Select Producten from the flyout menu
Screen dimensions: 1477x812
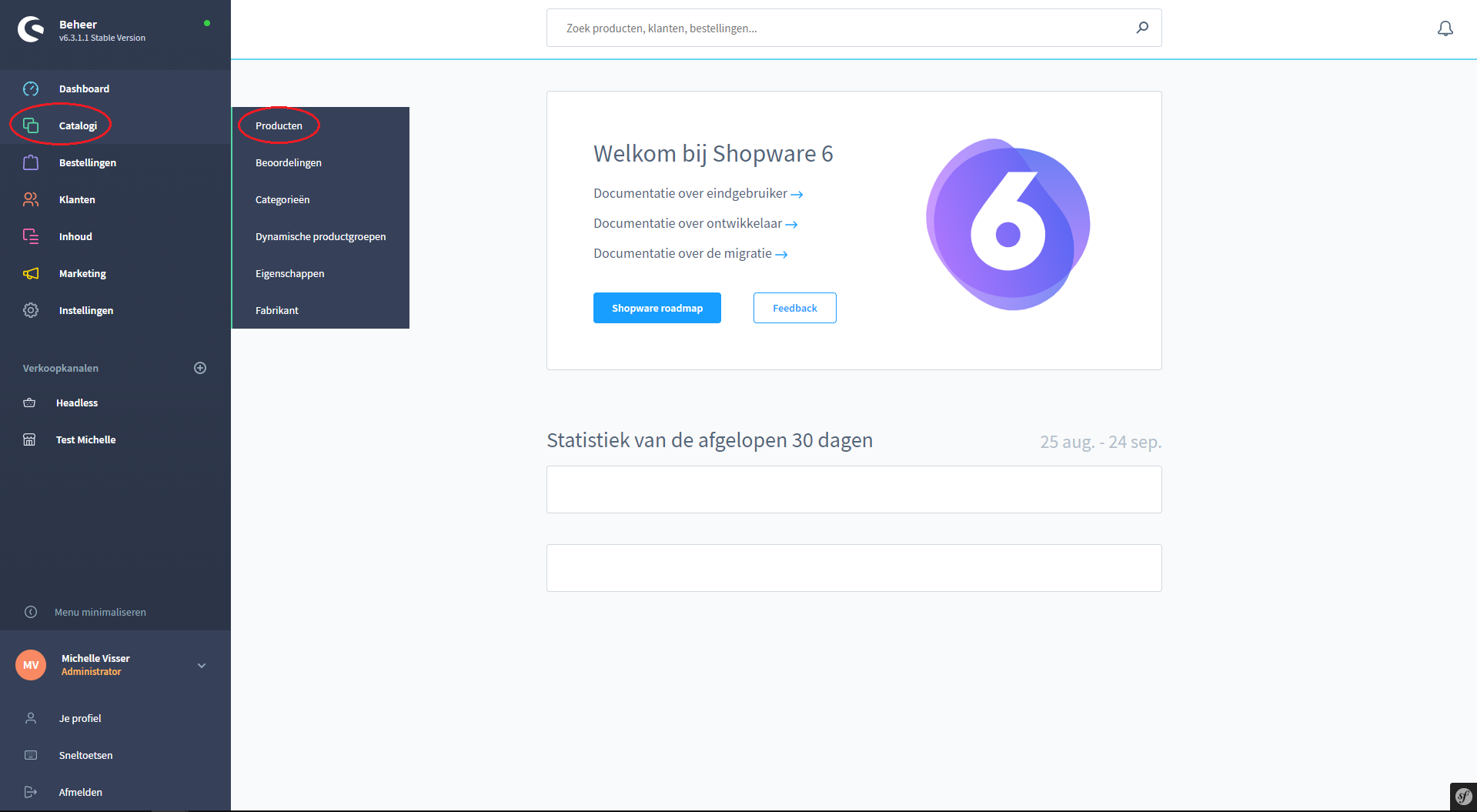(279, 125)
